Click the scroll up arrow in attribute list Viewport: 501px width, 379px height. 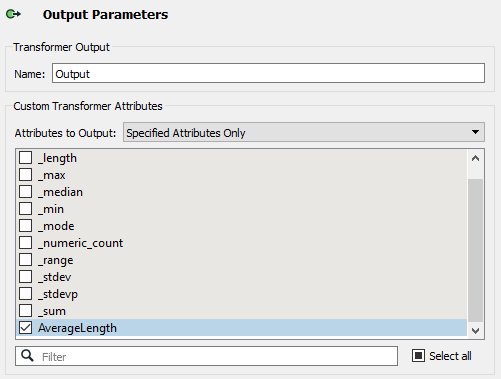476,158
